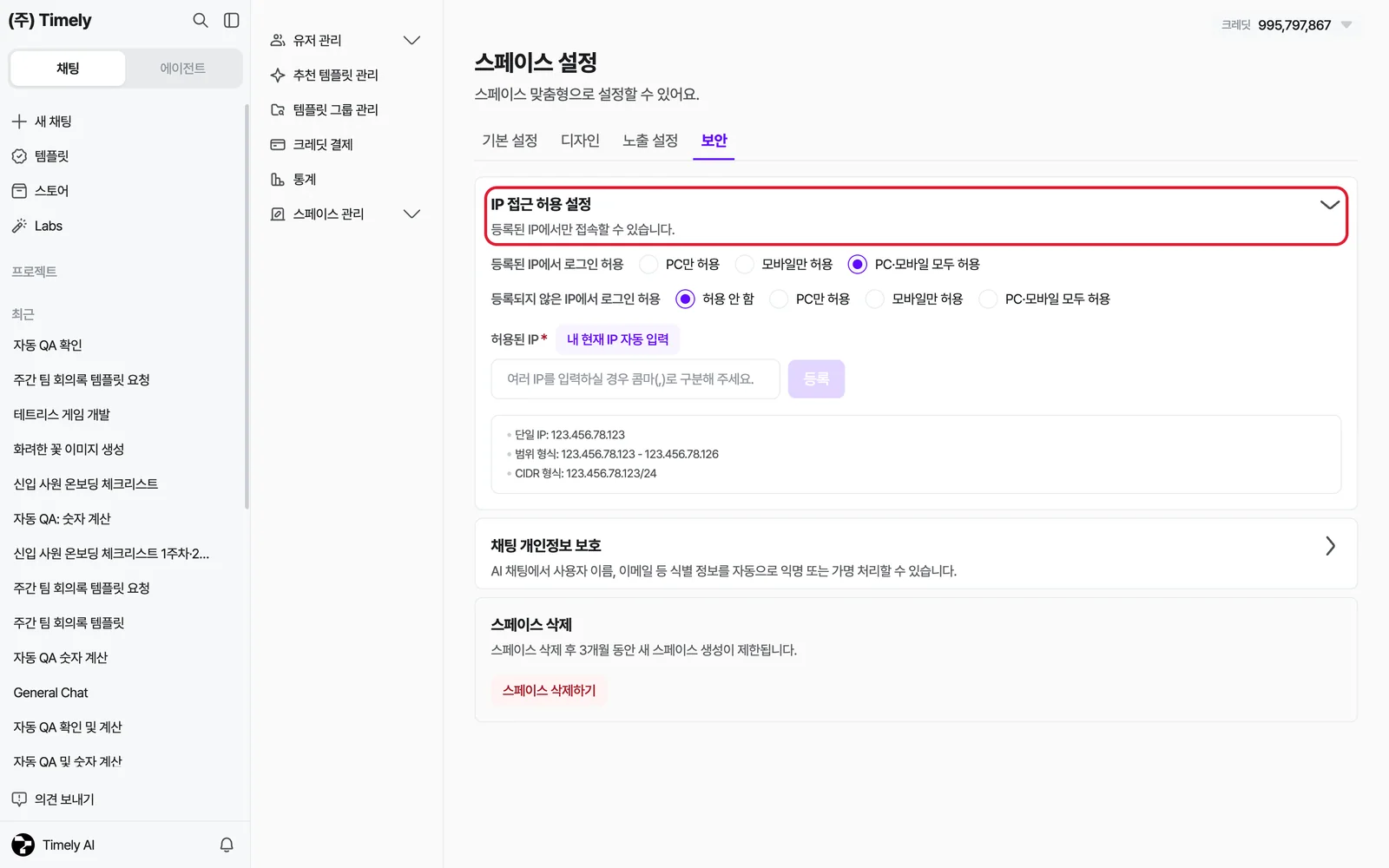The width and height of the screenshot is (1389, 868).
Task: Expand the 유저 관리 chevron
Action: click(412, 40)
